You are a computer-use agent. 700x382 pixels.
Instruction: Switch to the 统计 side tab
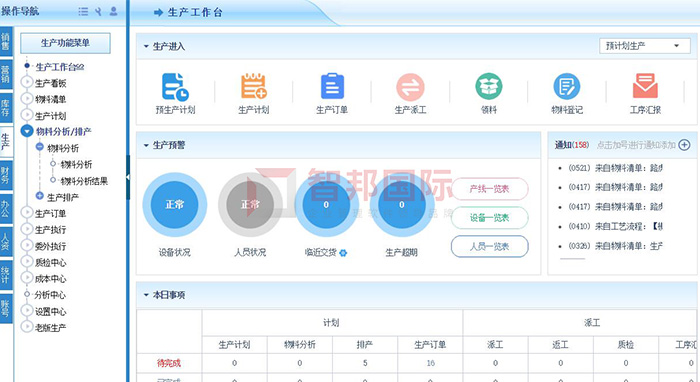(x=5, y=275)
